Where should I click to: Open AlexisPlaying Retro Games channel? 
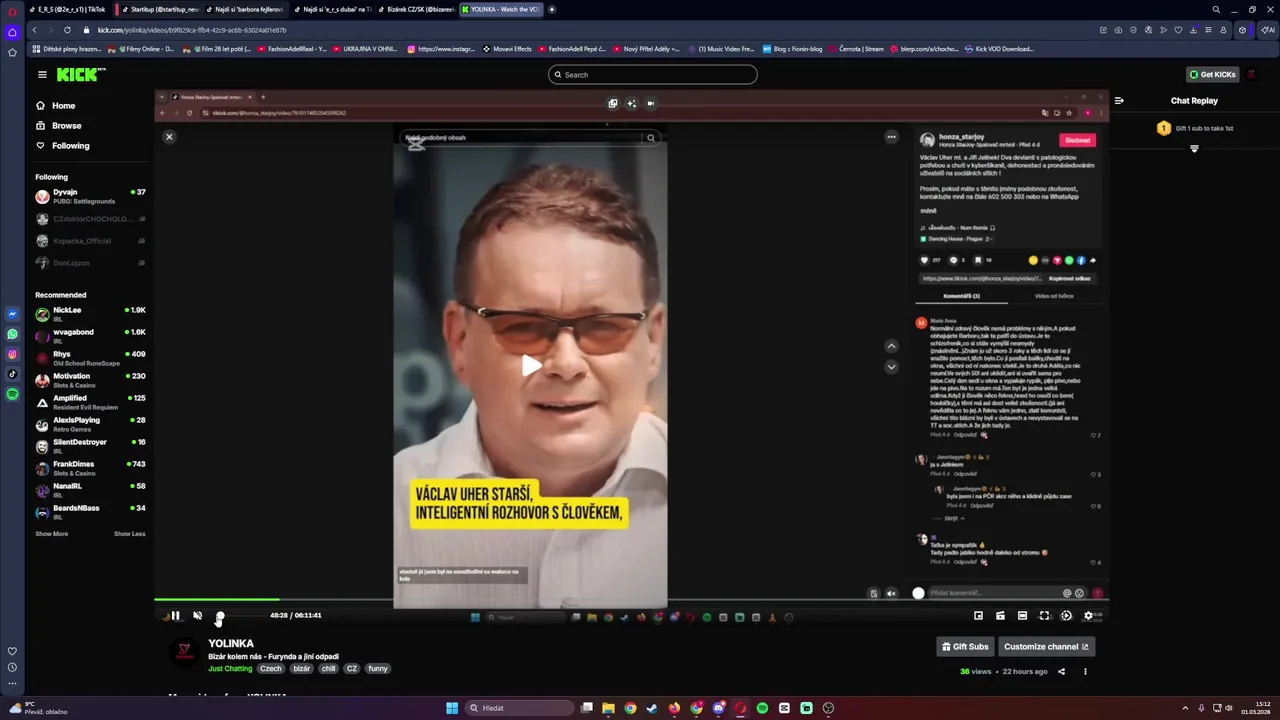90,424
